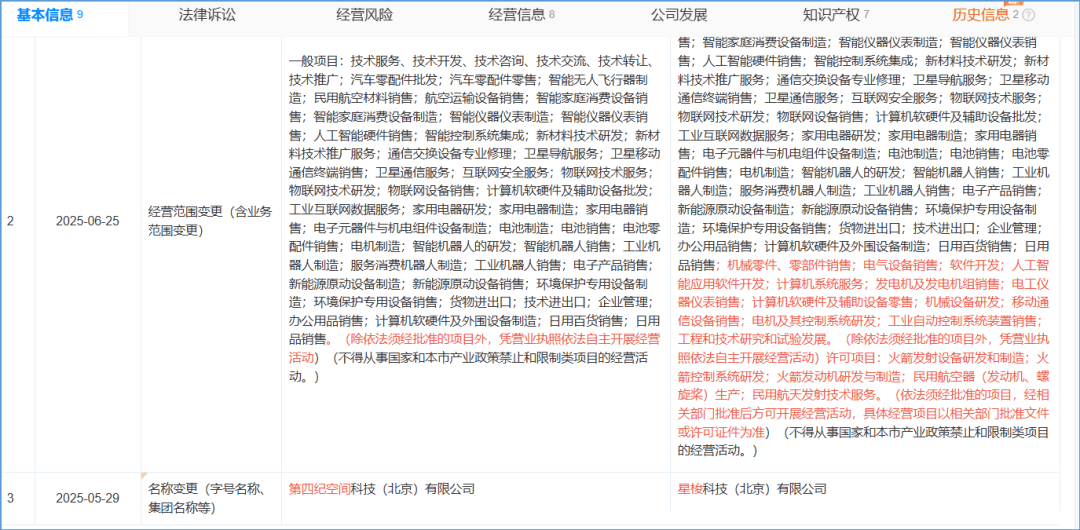Select the 经营范围变更 change item cell
The image size is (1080, 530).
click(x=209, y=220)
